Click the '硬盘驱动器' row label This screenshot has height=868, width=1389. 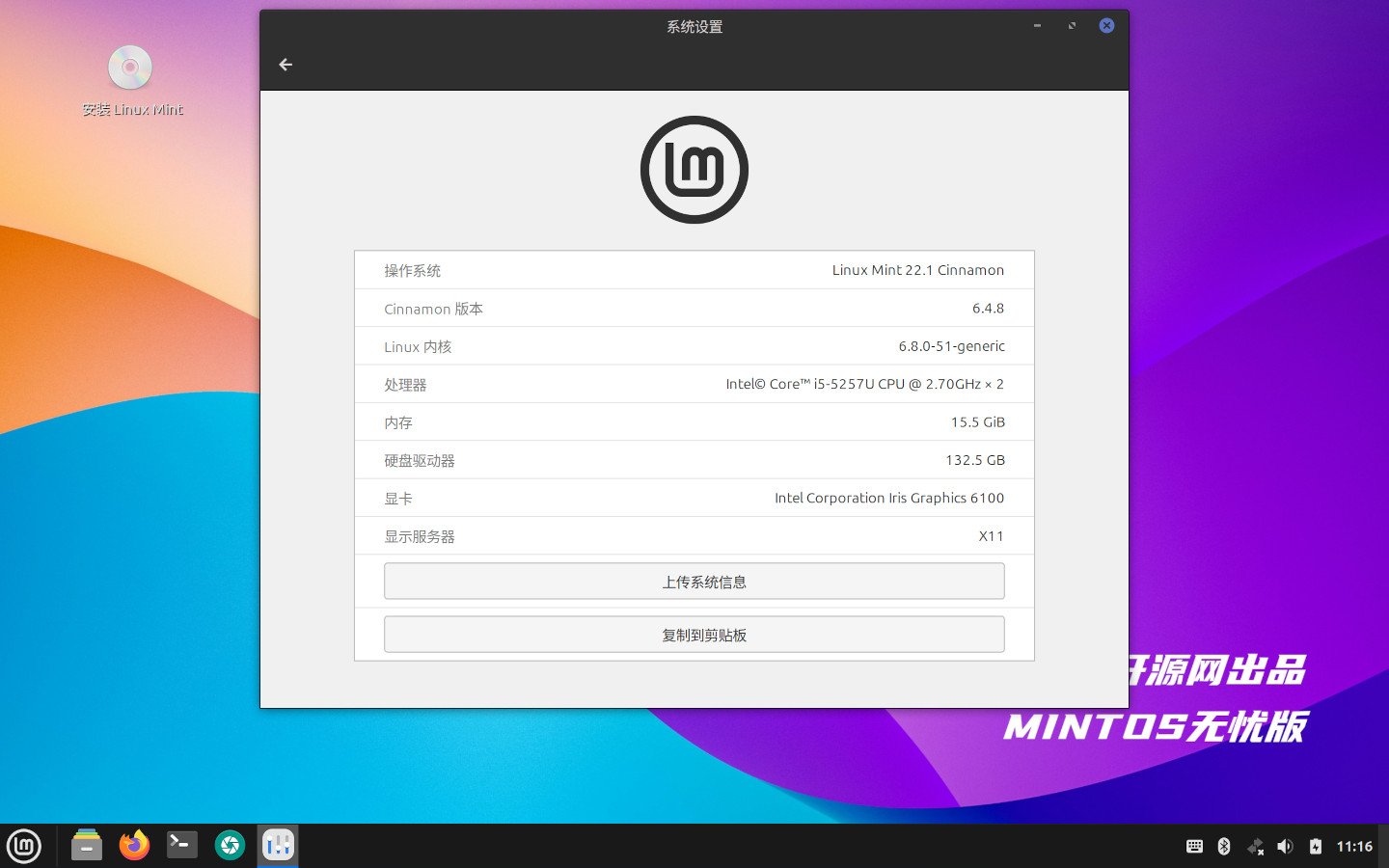pos(420,461)
